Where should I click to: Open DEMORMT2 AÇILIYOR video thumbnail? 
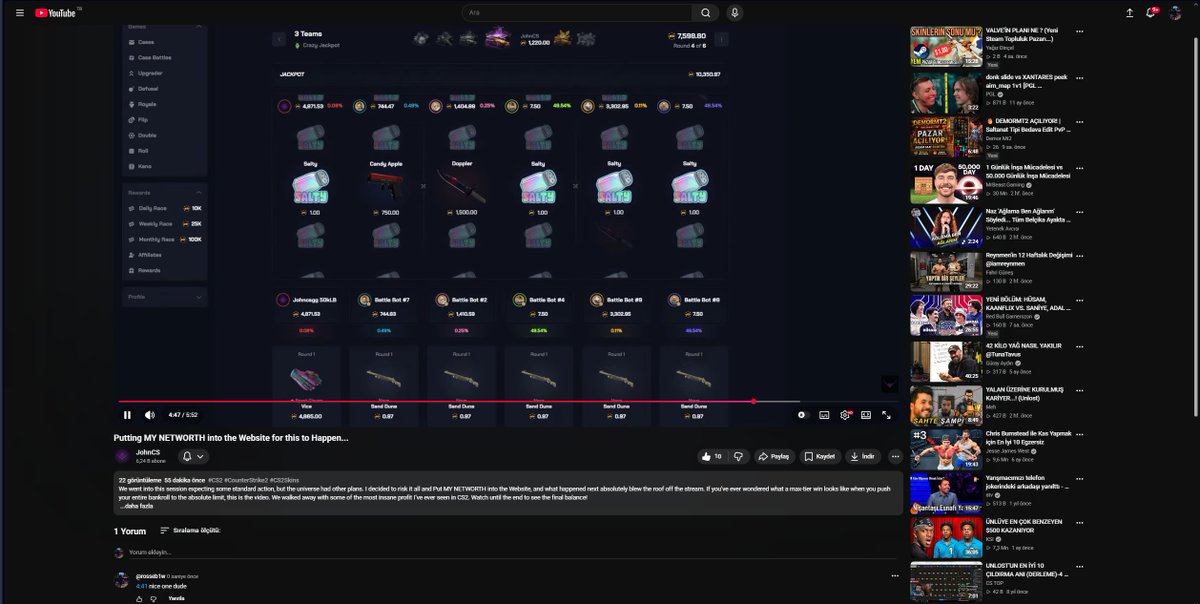click(x=945, y=137)
